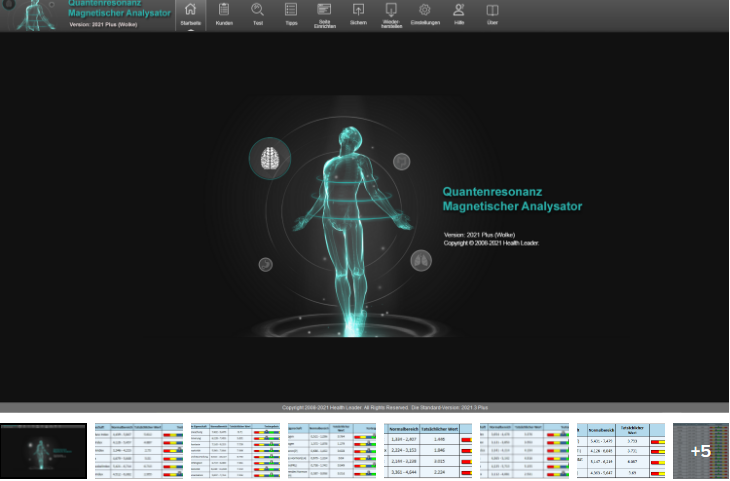Image resolution: width=730 pixels, height=481 pixels.
Task: Open the fifth thumbnail showing Normalbereich values
Action: (428, 451)
